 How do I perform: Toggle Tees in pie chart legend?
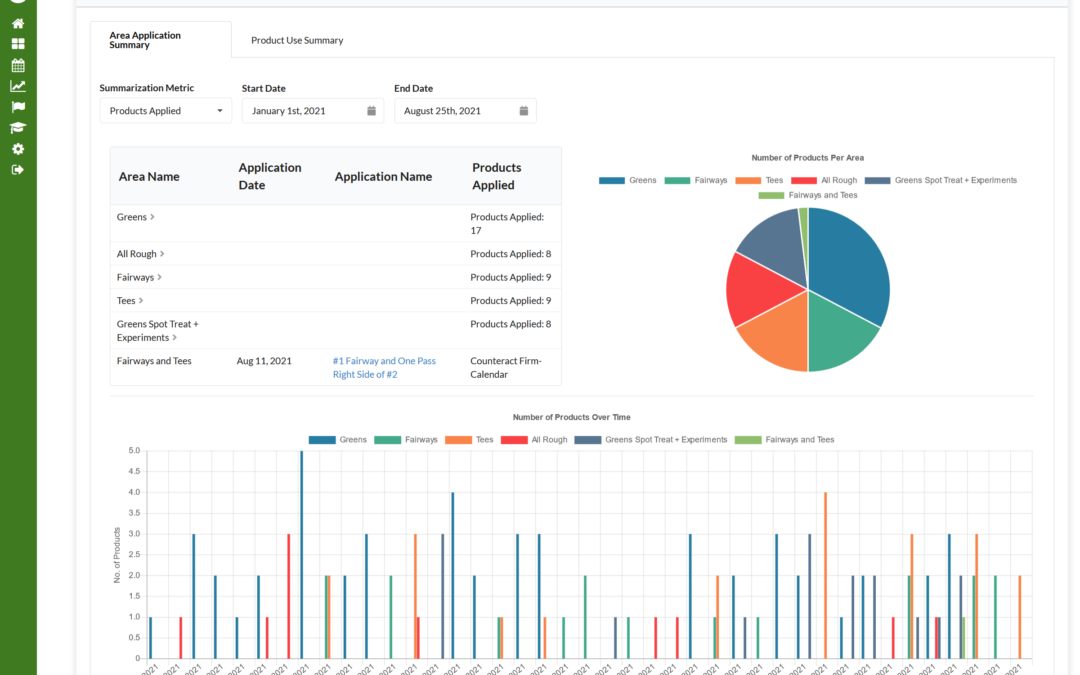[x=759, y=180]
